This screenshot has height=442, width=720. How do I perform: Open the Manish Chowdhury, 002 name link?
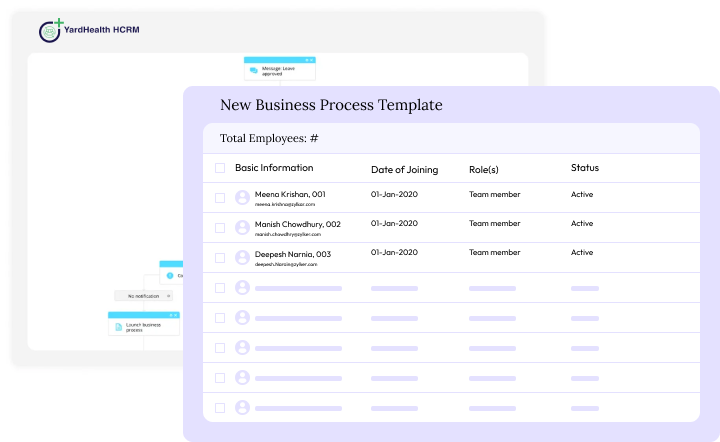298,224
